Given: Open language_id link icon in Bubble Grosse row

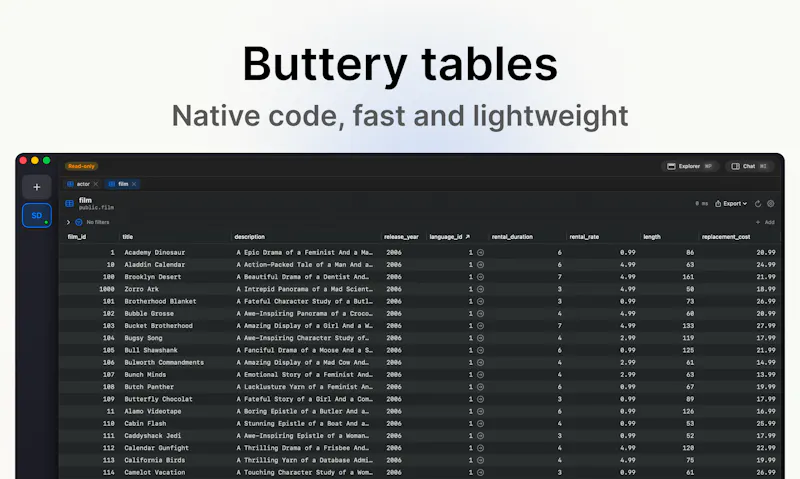Looking at the screenshot, I should tap(480, 314).
